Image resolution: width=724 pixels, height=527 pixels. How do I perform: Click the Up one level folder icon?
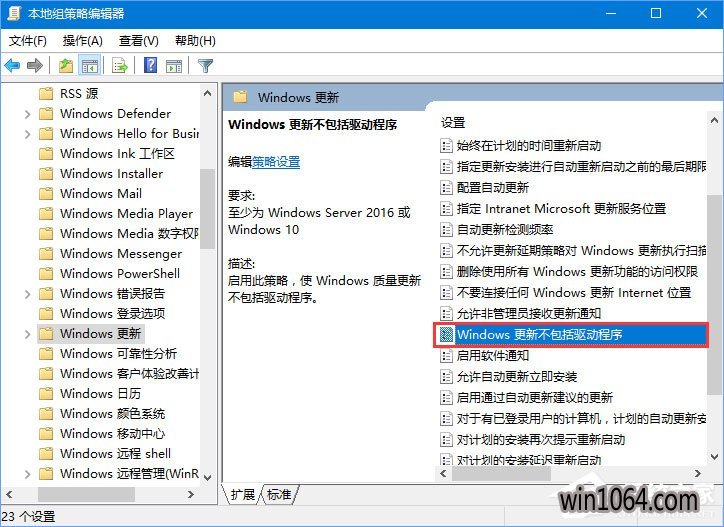point(66,66)
